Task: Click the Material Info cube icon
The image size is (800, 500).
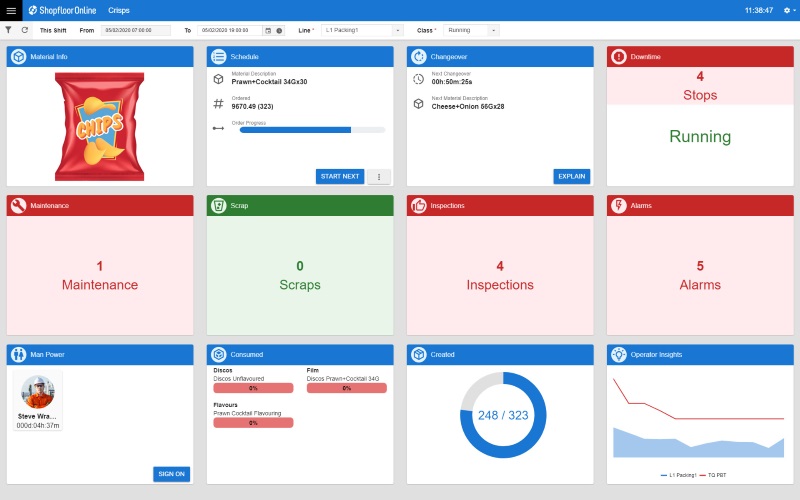Action: click(x=18, y=57)
